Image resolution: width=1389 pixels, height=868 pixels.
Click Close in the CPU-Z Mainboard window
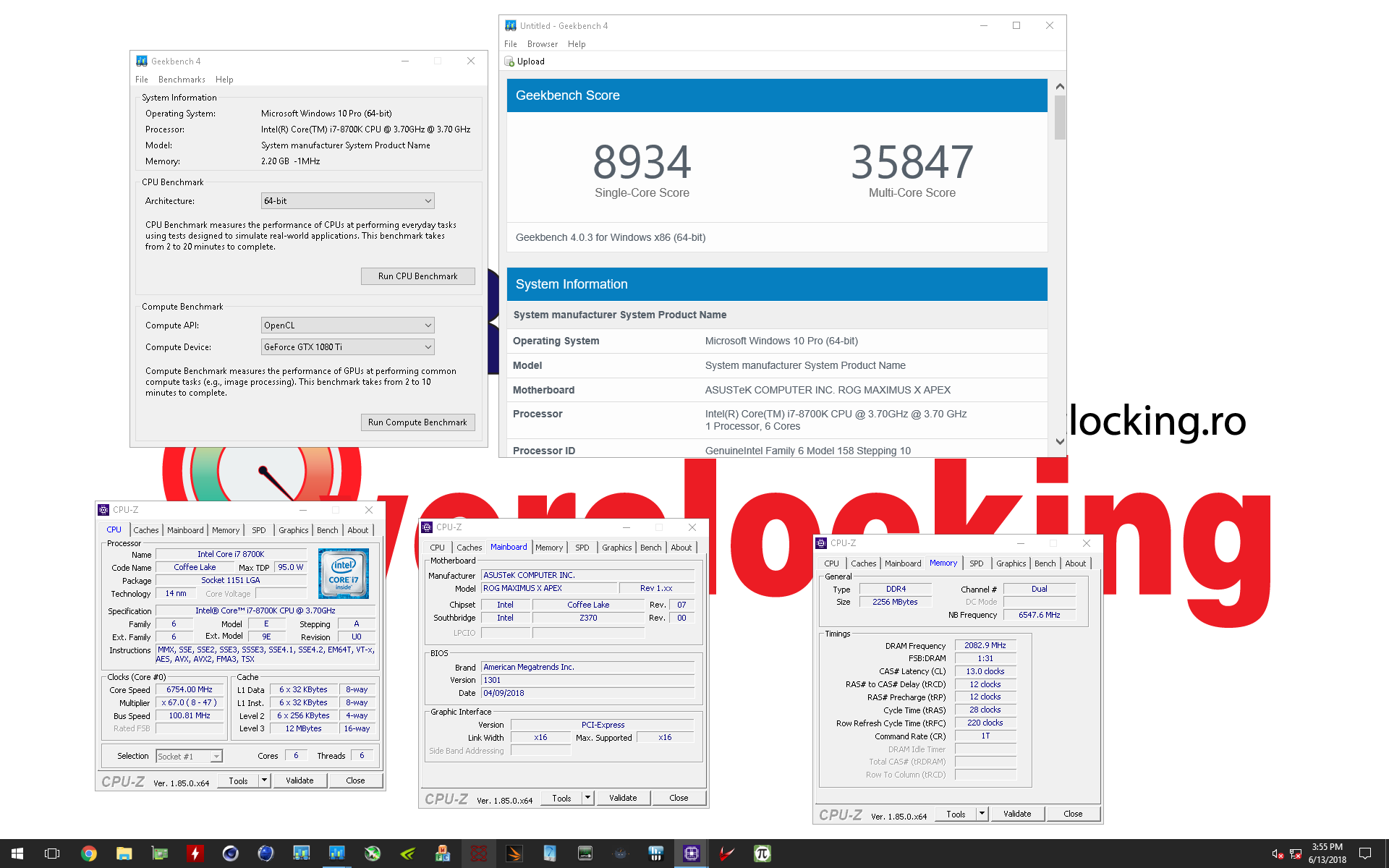coord(679,798)
